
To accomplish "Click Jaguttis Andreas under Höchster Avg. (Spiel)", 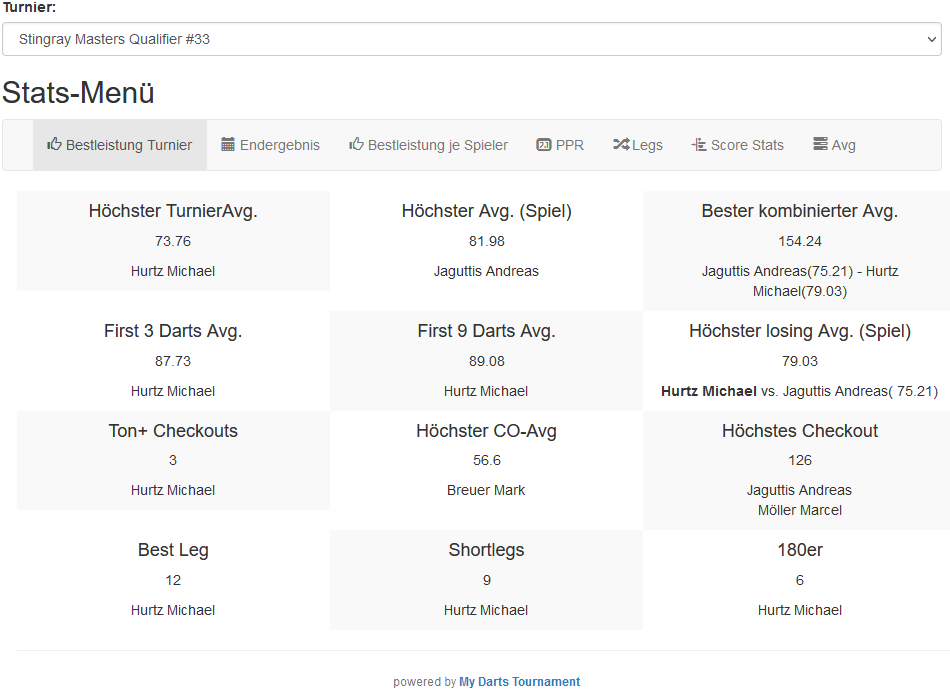I will 486,271.
